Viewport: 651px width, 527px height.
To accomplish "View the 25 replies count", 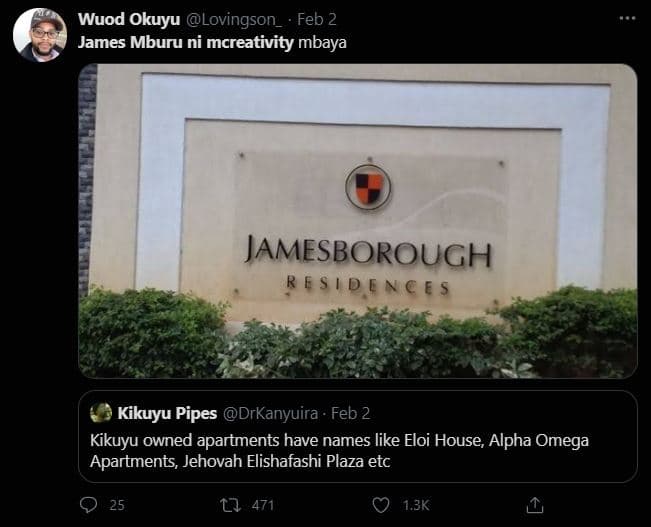I will coord(117,505).
